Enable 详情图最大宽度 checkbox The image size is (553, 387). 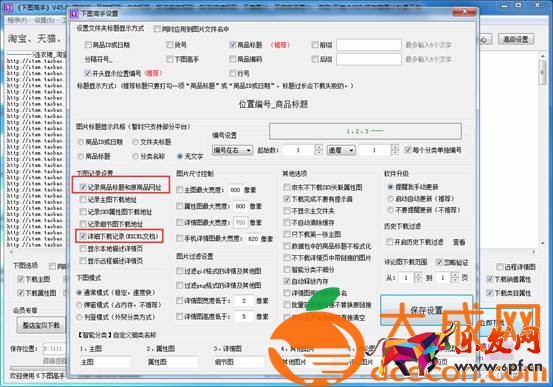pos(180,223)
